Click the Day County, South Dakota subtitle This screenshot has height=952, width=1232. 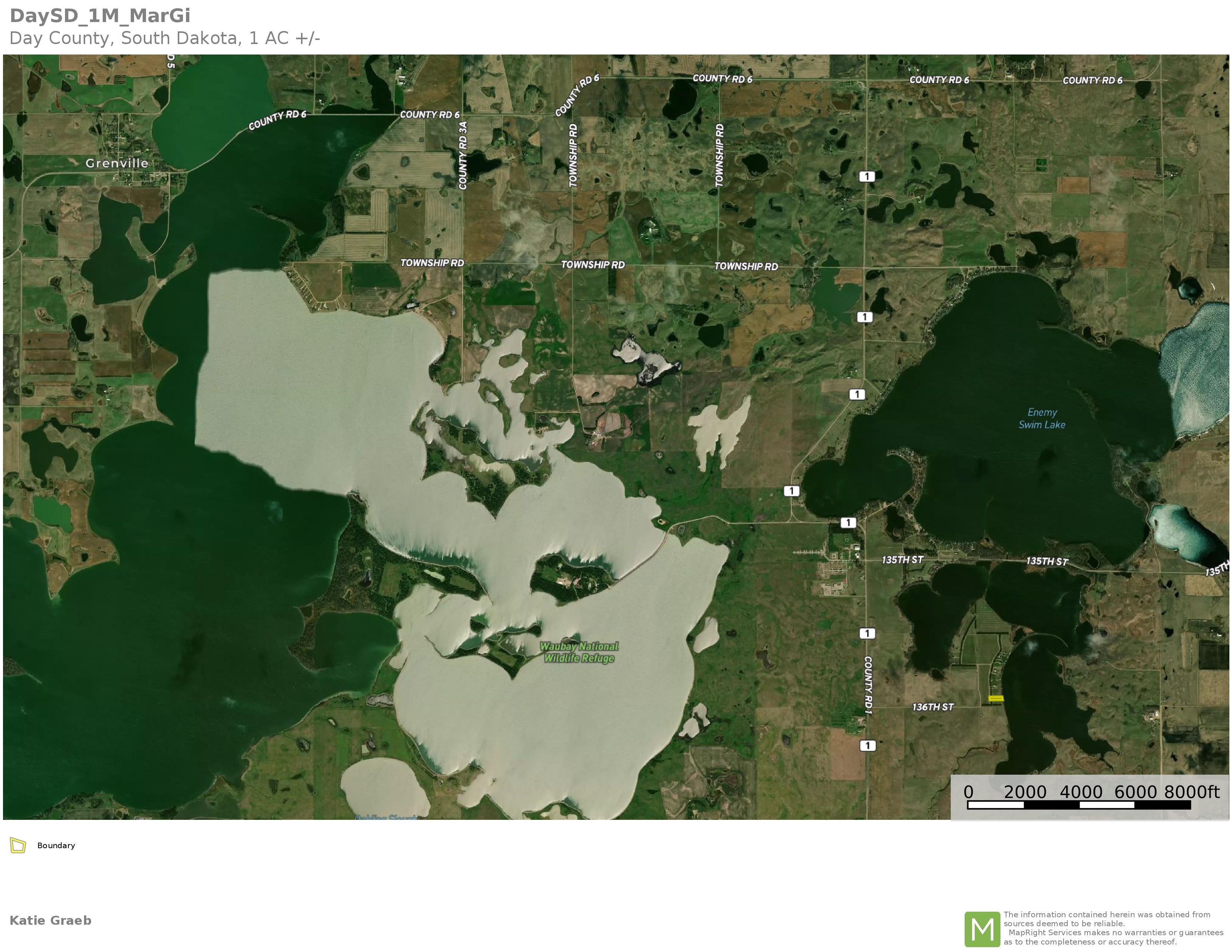pyautogui.click(x=165, y=38)
